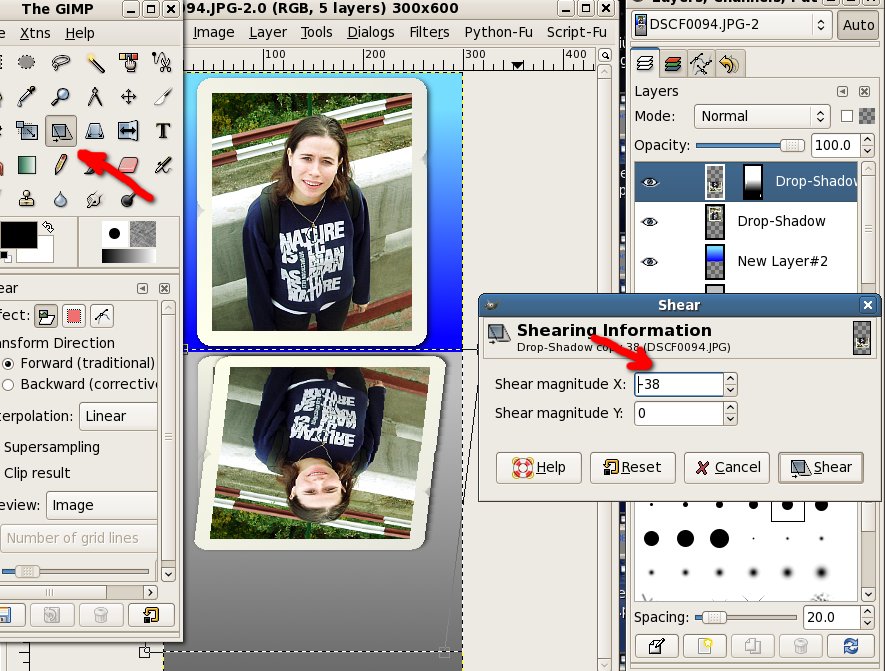This screenshot has height=671, width=885.
Task: Adjust the layer Opacity slider
Action: pos(750,146)
